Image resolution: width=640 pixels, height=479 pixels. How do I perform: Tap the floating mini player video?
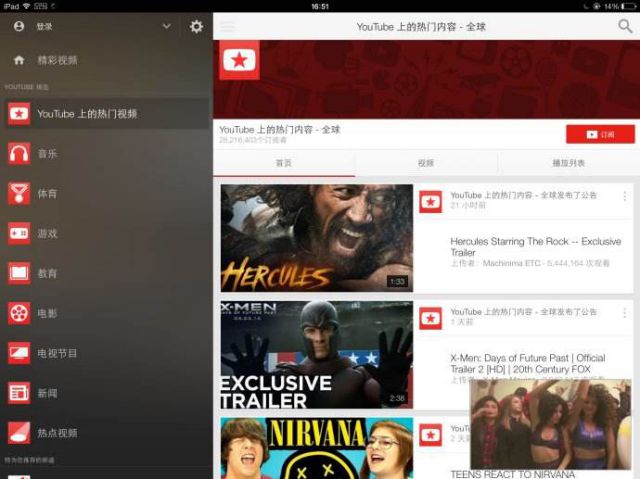pyautogui.click(x=550, y=423)
